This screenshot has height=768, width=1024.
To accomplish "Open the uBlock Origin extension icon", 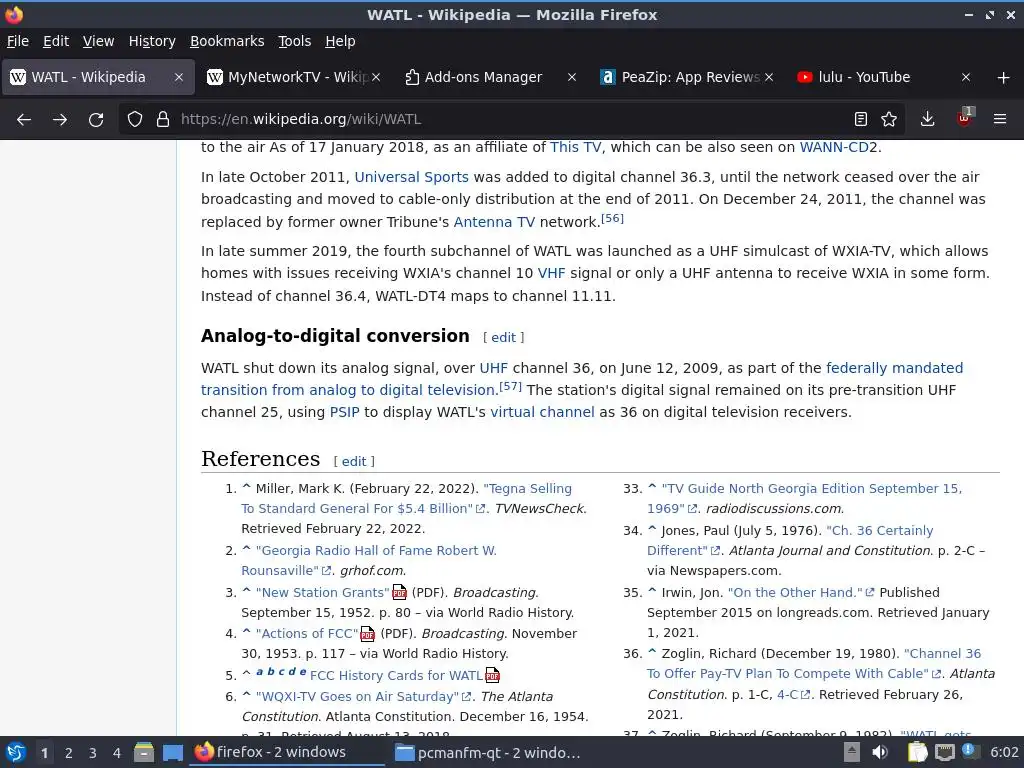I will 965,118.
